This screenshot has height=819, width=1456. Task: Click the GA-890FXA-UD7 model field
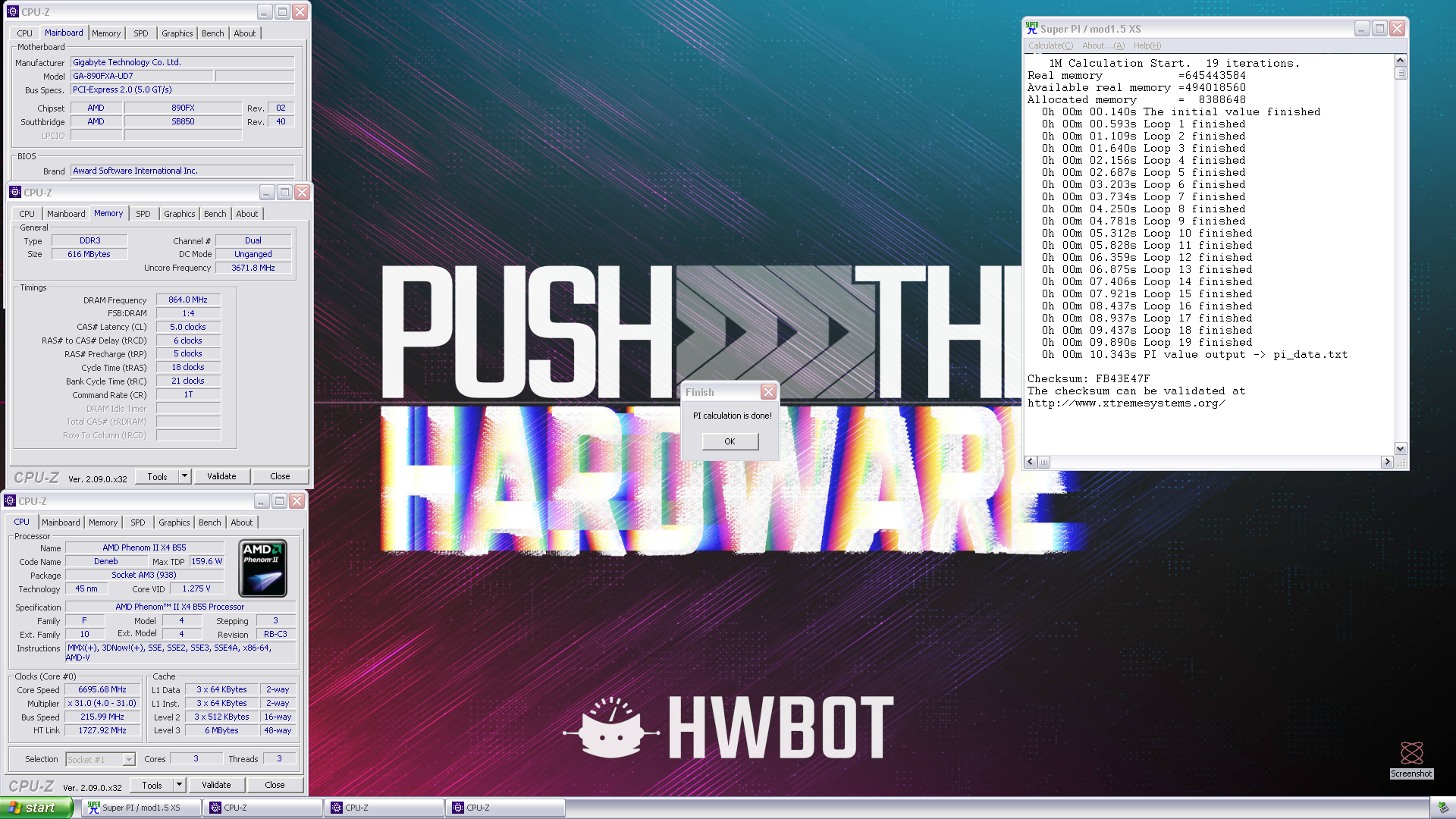[142, 76]
